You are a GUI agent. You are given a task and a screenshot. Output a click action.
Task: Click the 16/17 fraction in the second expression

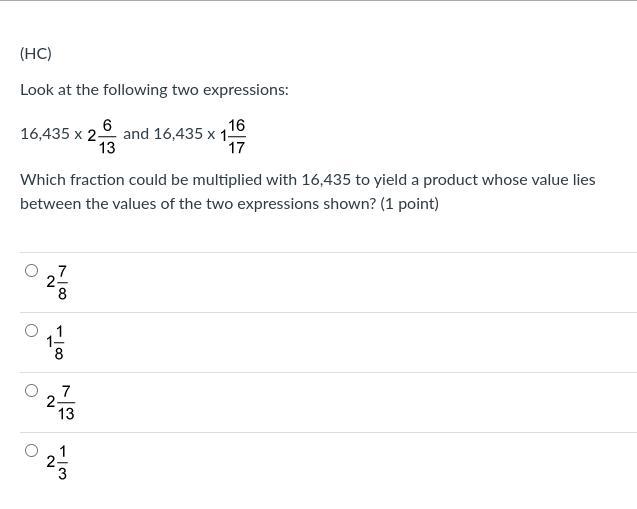236,136
